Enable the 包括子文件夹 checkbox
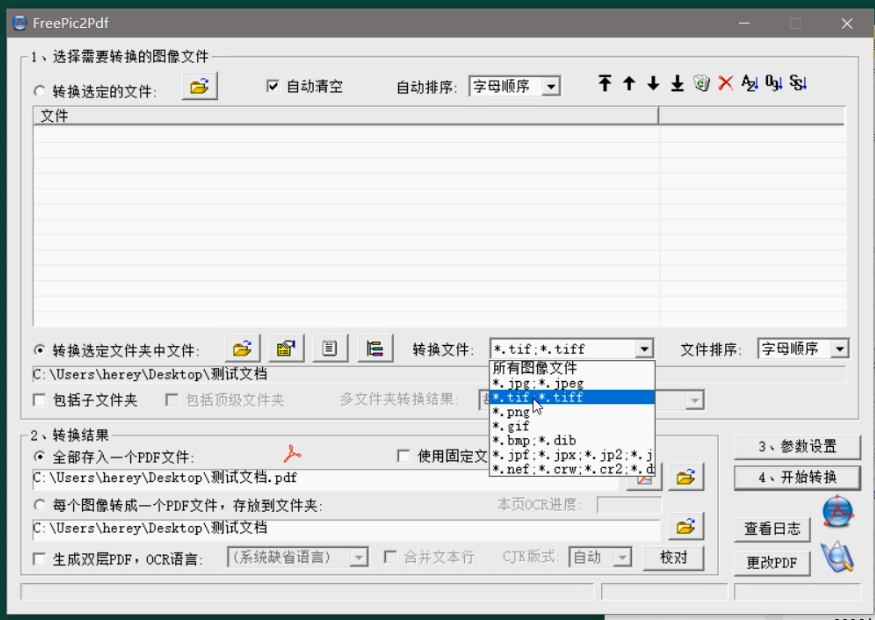Image resolution: width=875 pixels, height=620 pixels. pos(40,400)
